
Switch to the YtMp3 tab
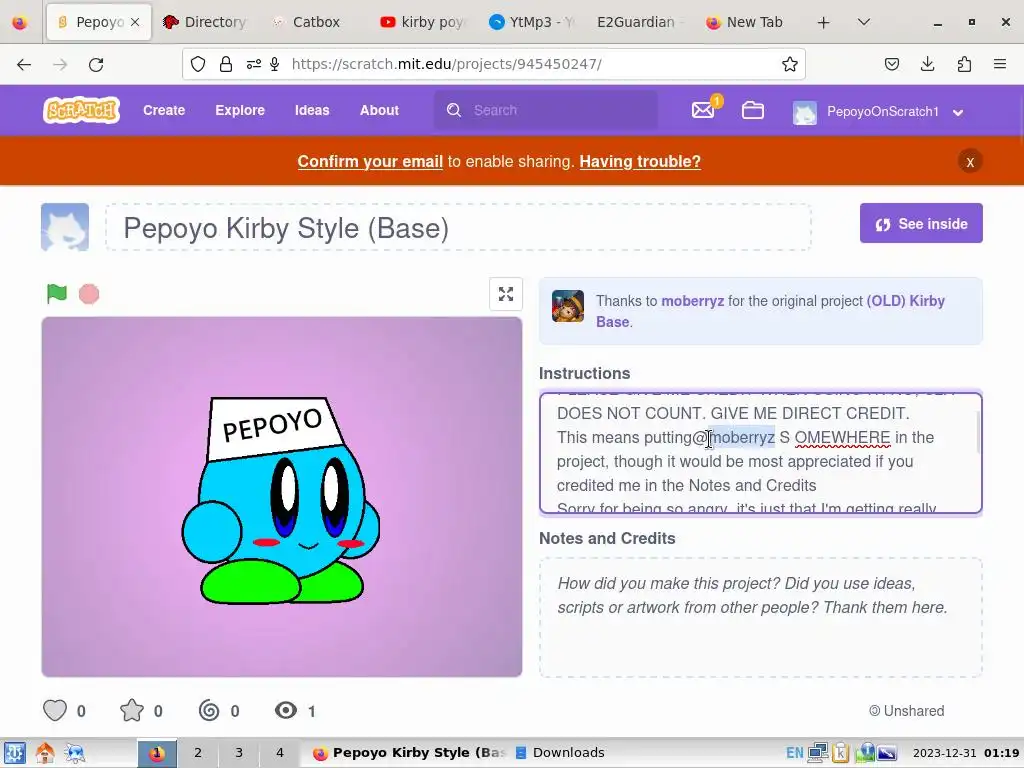[x=530, y=22]
